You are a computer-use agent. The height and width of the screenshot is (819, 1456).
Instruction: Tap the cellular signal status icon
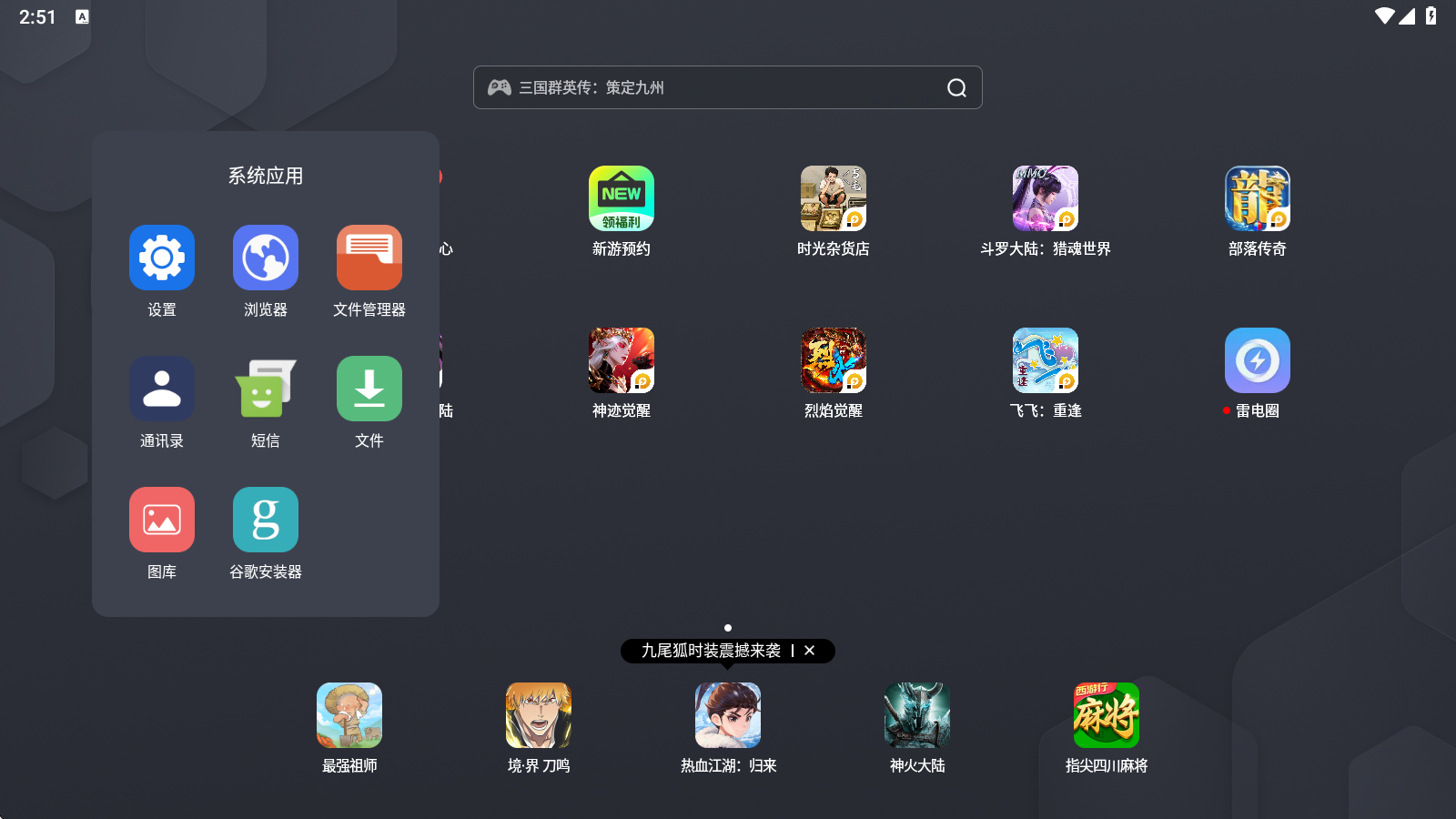pos(1407,16)
